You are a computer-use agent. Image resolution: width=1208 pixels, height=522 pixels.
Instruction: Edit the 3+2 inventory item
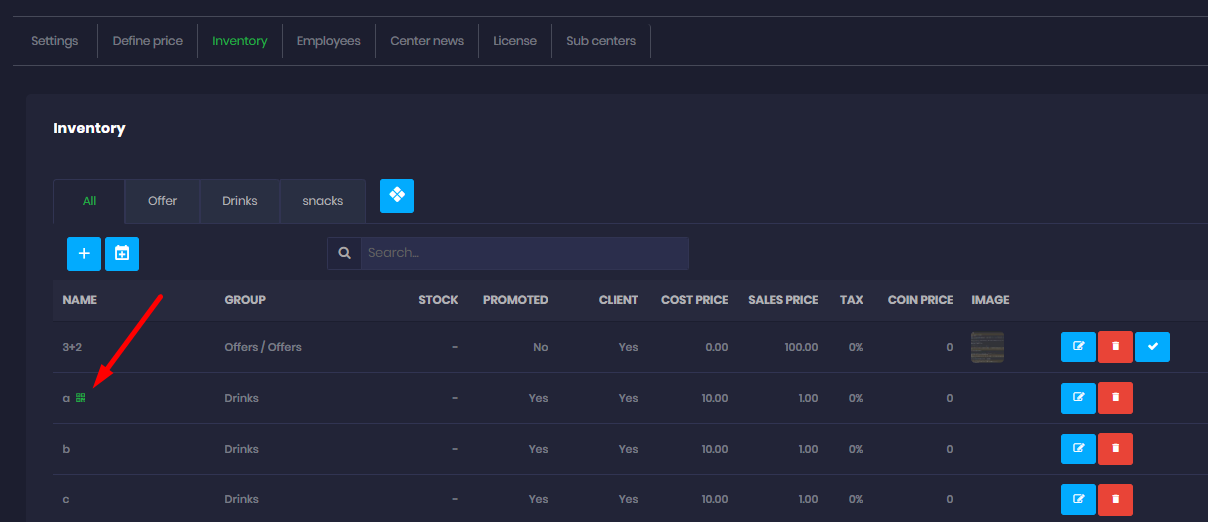[1078, 347]
